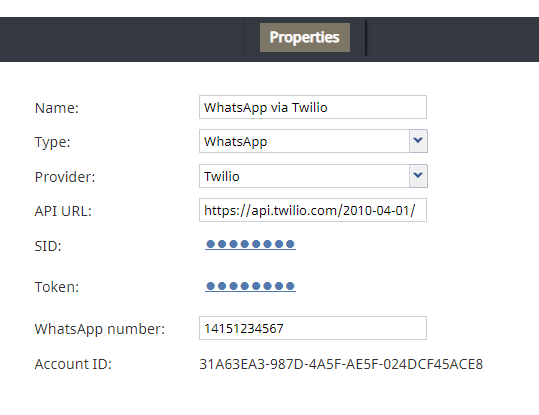The width and height of the screenshot is (539, 415).
Task: Click the Account ID value text
Action: click(x=341, y=364)
